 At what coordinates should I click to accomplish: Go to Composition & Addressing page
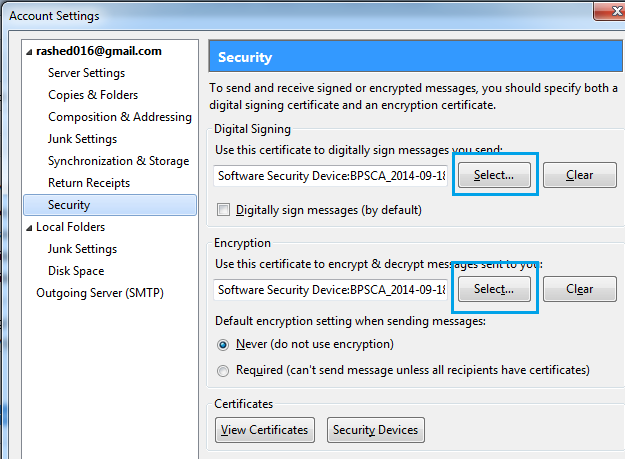coord(120,117)
